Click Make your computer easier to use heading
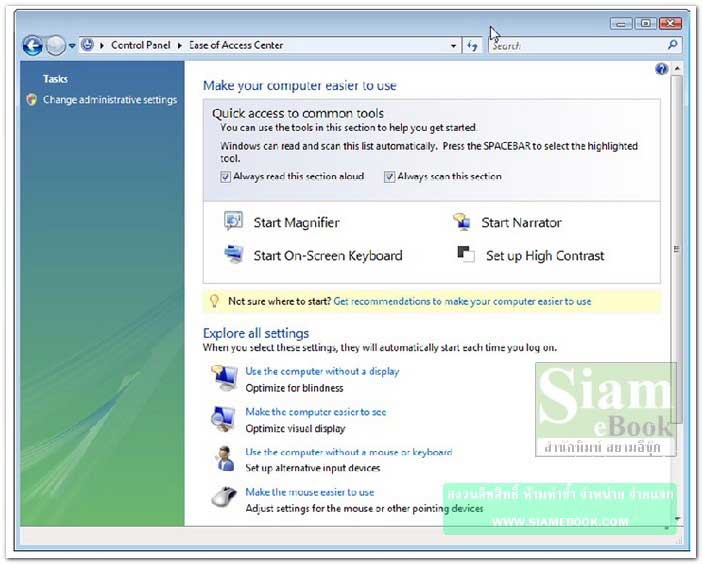 (x=300, y=85)
